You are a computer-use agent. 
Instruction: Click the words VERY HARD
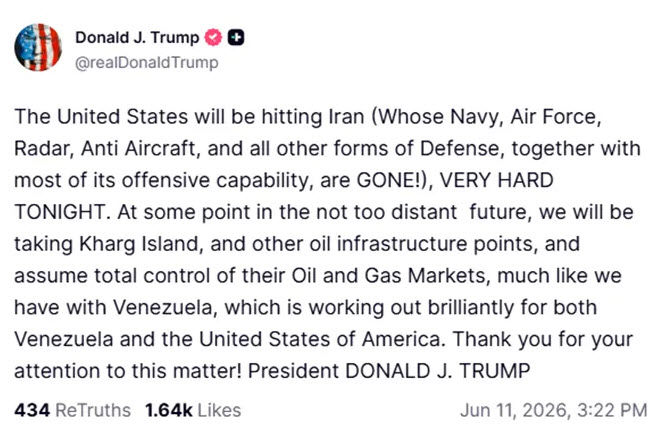click(497, 181)
